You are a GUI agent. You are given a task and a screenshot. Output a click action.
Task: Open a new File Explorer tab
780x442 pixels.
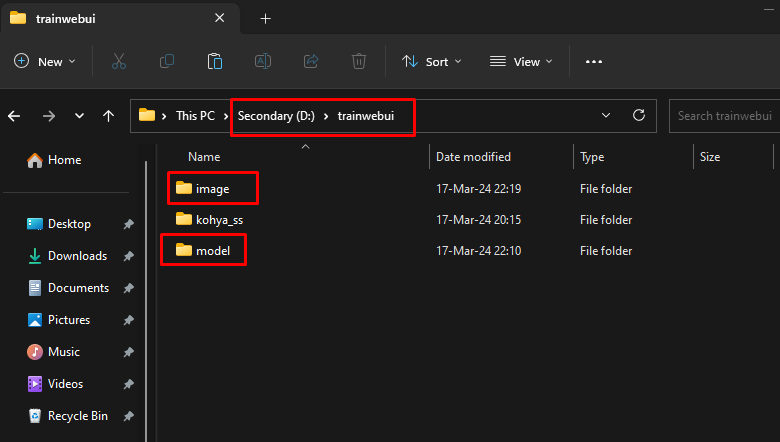pos(265,19)
